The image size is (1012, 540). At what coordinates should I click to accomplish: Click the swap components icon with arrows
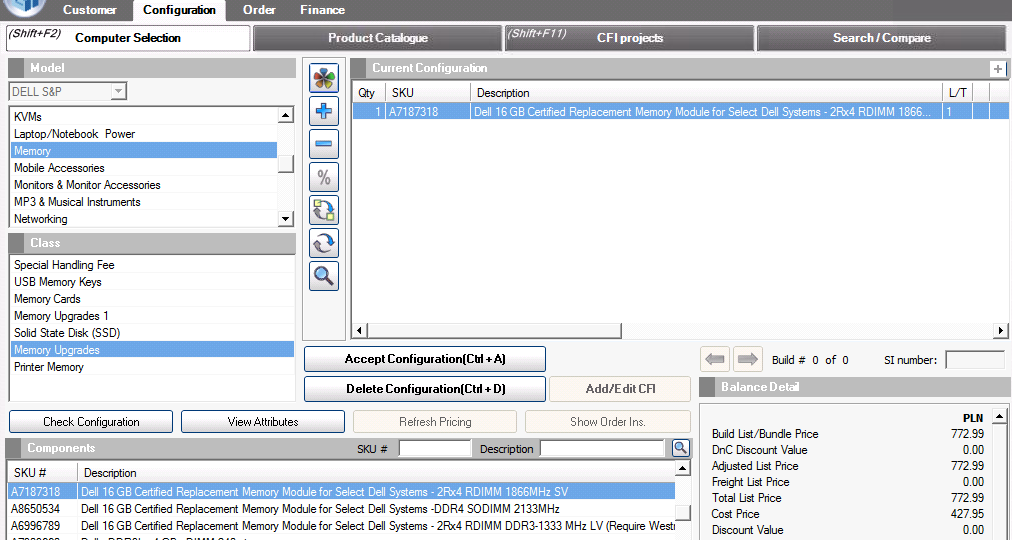click(324, 210)
